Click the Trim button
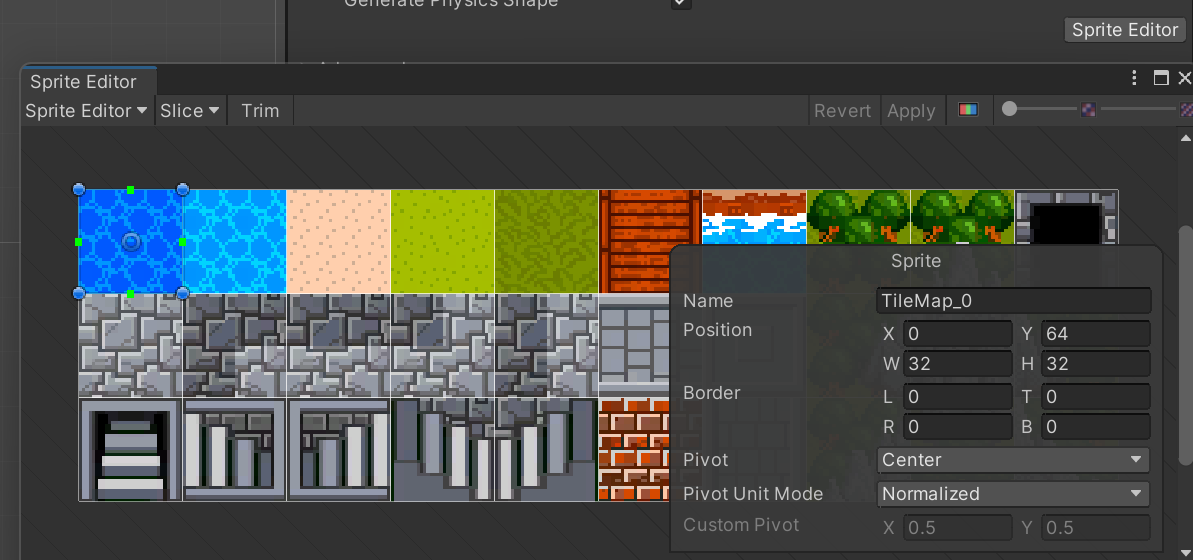Screen dimensions: 1193x560 [260, 110]
